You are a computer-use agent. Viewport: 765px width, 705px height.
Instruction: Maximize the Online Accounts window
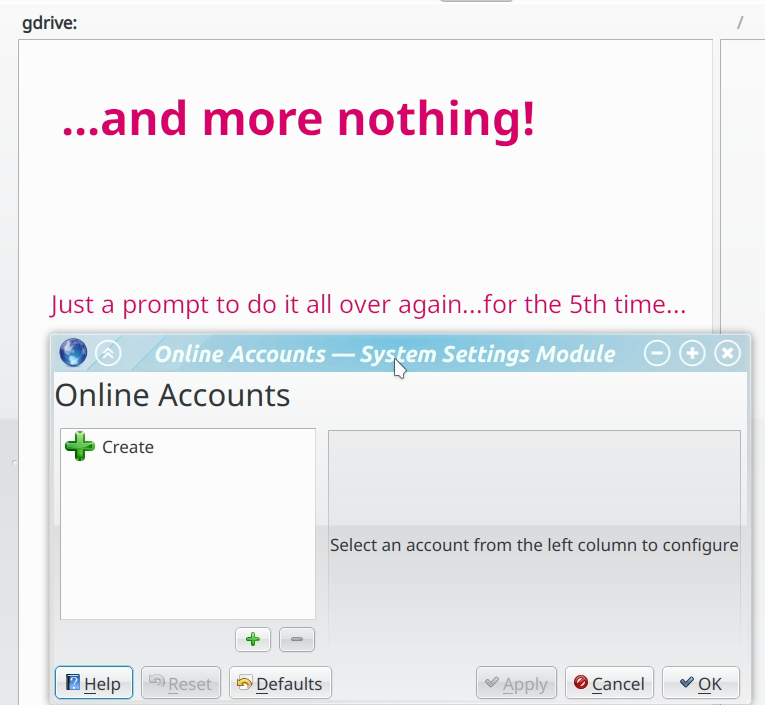tap(692, 353)
